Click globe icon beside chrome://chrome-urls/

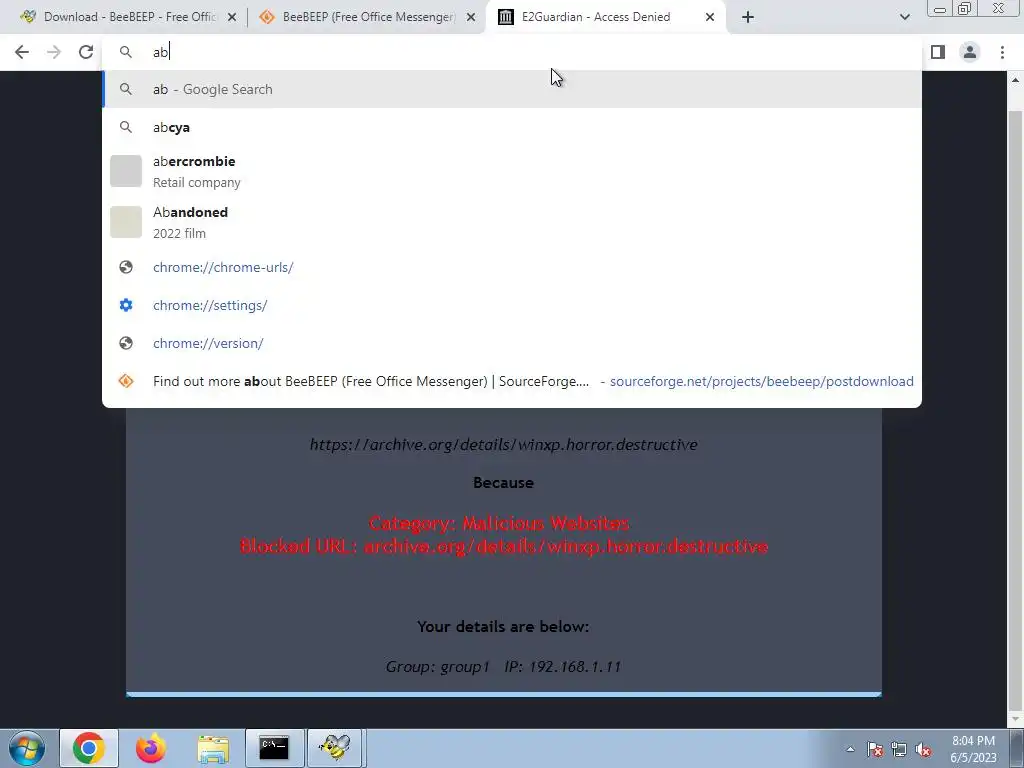click(x=126, y=267)
